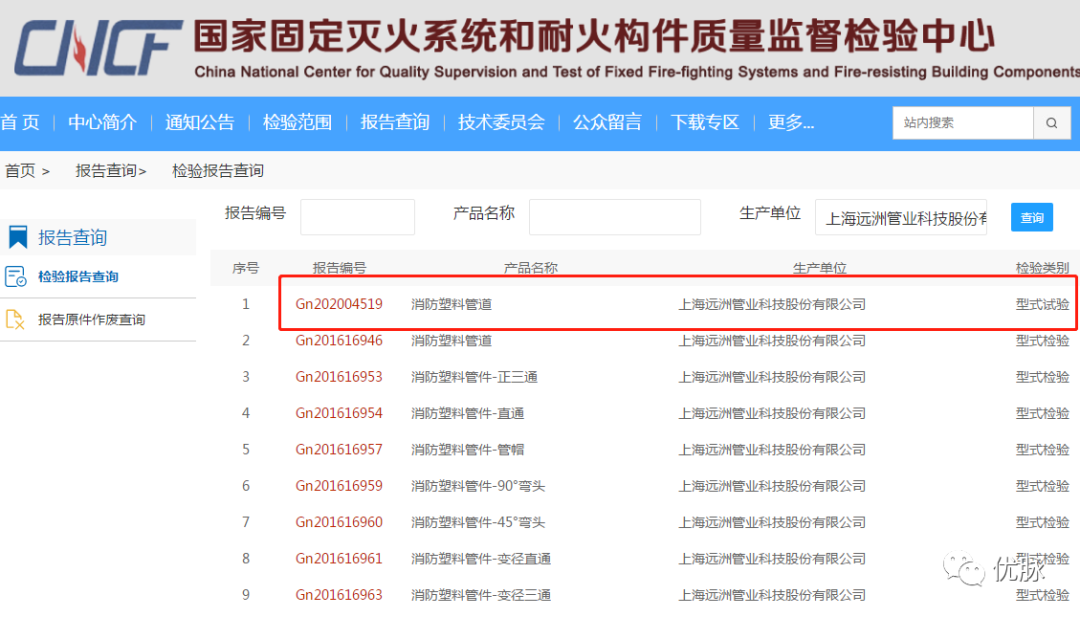
Task: Focus the 产品名称 input field
Action: tap(614, 217)
